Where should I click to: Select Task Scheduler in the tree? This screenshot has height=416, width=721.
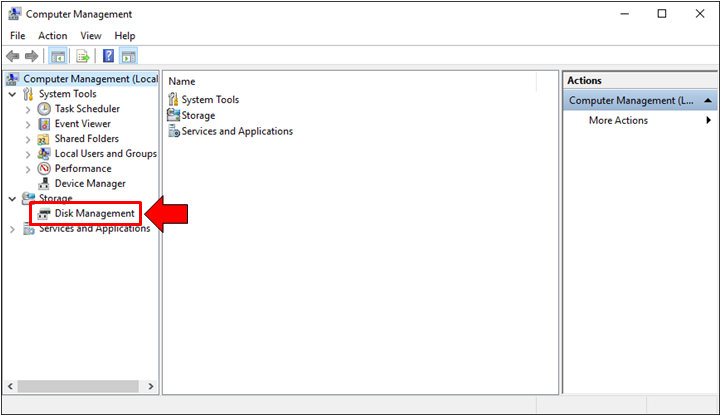pyautogui.click(x=87, y=109)
